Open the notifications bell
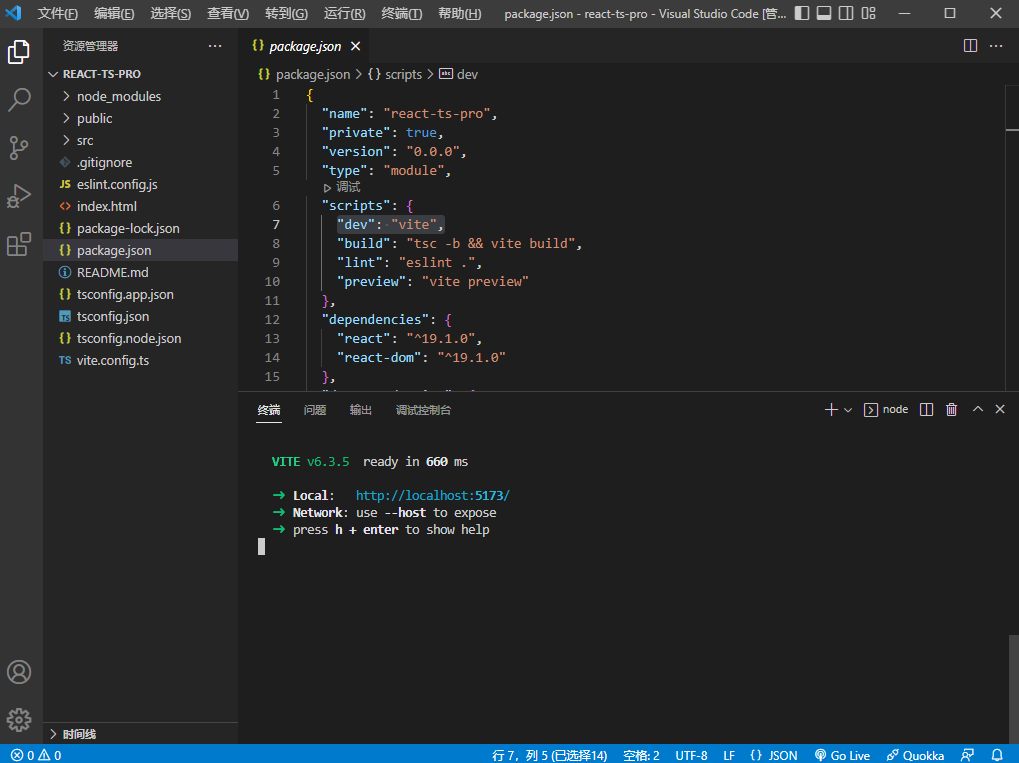The height and width of the screenshot is (763, 1019). click(x=997, y=755)
